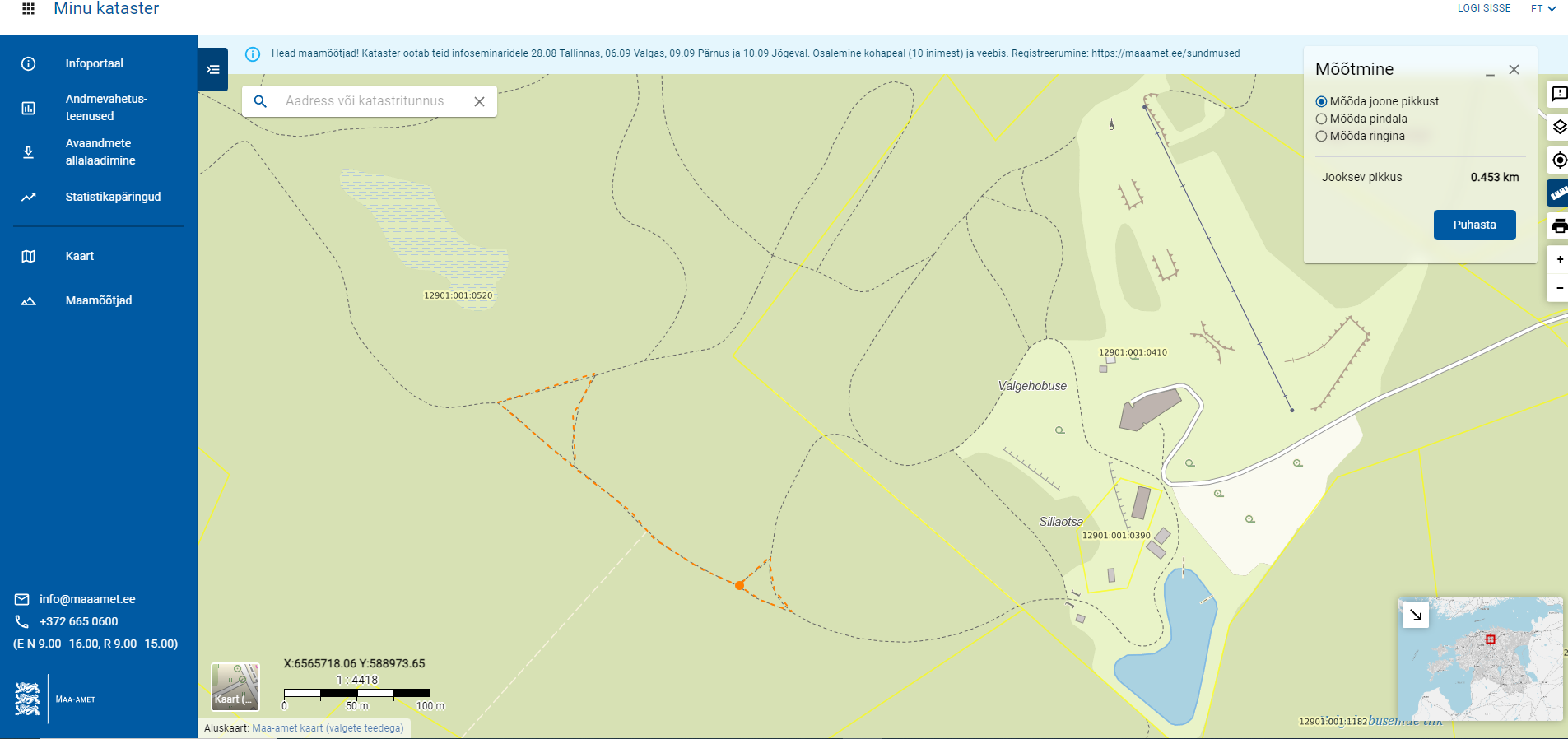Image resolution: width=1568 pixels, height=739 pixels.
Task: Open Statistikapäringud in the sidebar
Action: [113, 197]
